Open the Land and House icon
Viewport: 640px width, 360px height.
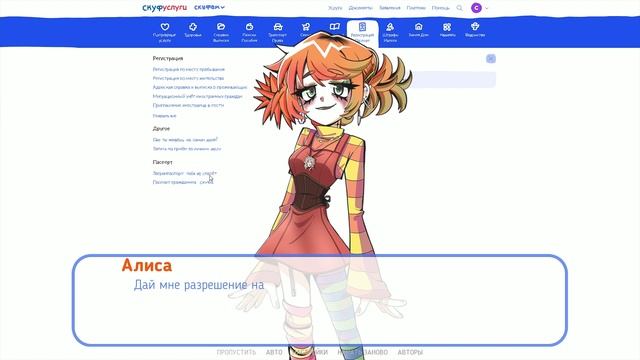point(418,27)
